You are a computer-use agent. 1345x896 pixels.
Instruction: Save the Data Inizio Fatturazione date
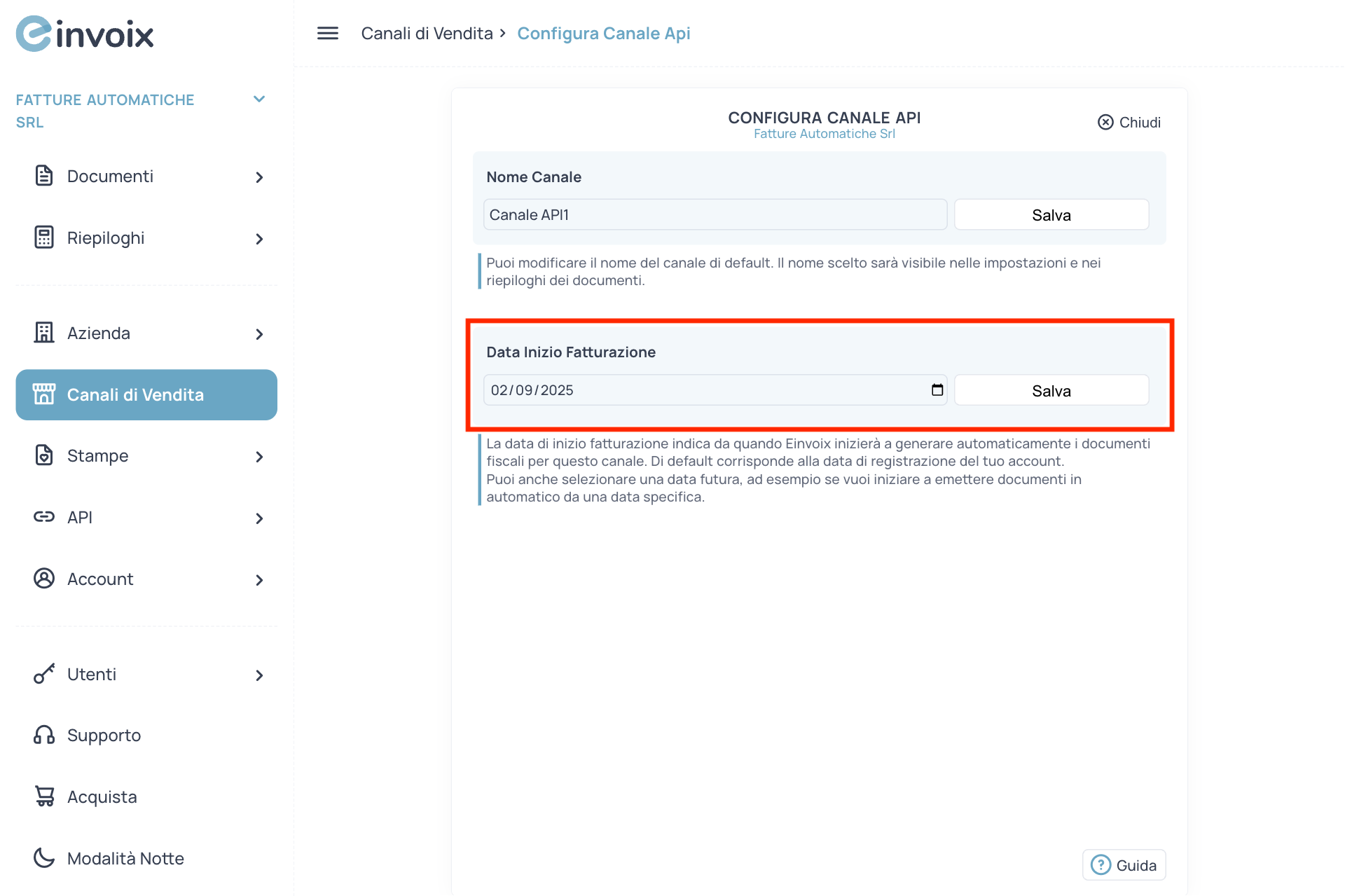[1051, 390]
